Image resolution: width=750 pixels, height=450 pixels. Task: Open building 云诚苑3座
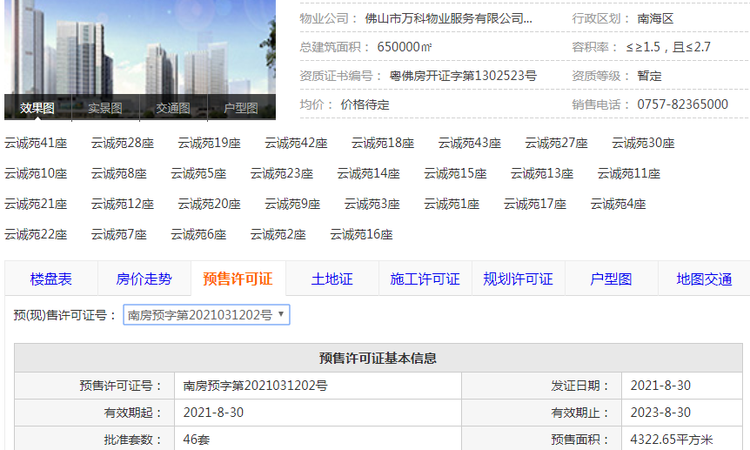(x=372, y=204)
